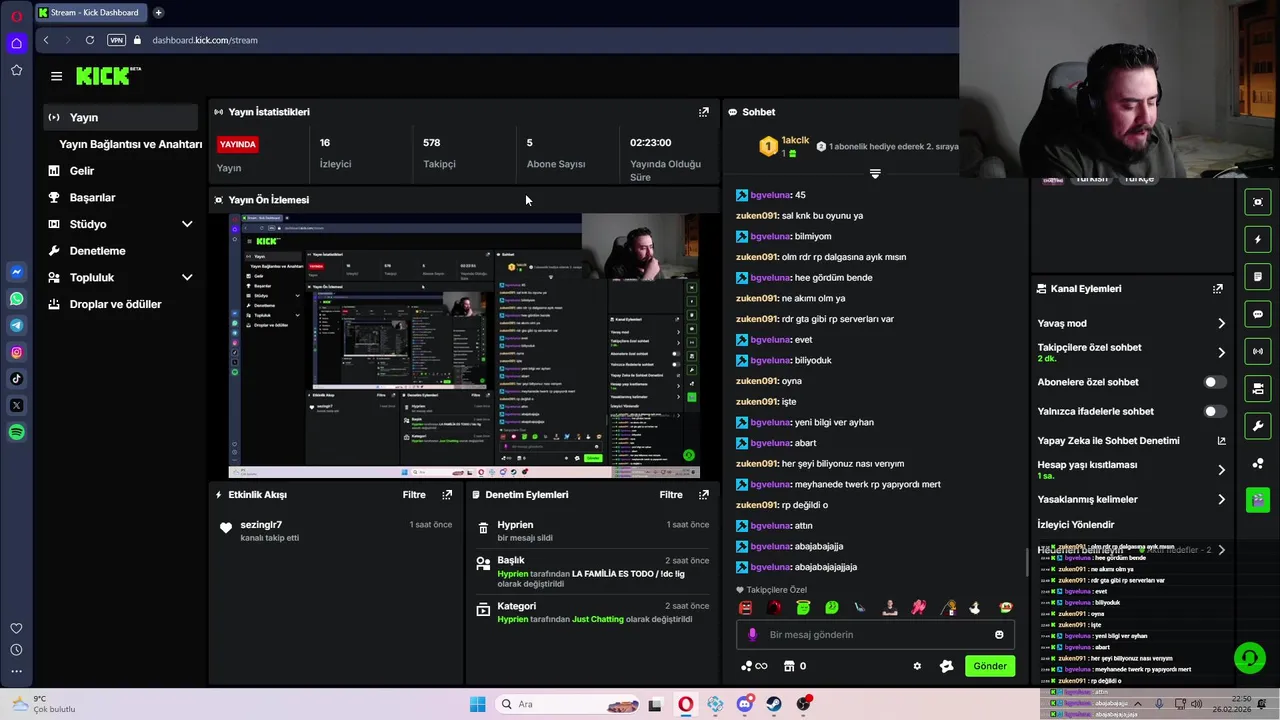Click the document page icon in right toolbar
The height and width of the screenshot is (720, 1280).
[1258, 277]
